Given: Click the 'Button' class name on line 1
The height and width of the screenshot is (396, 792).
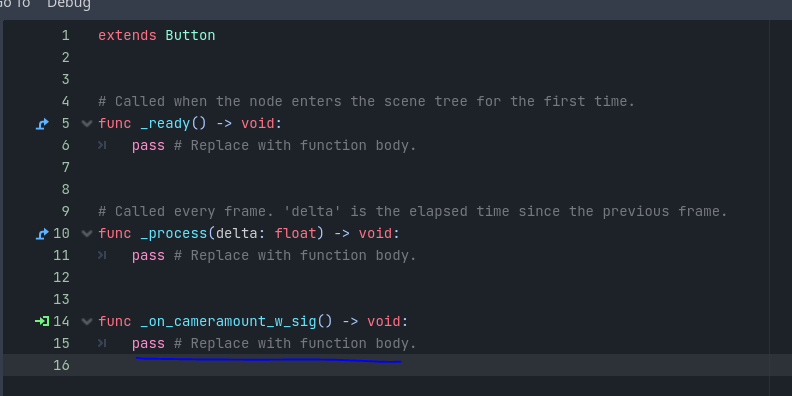Looking at the screenshot, I should click(190, 35).
